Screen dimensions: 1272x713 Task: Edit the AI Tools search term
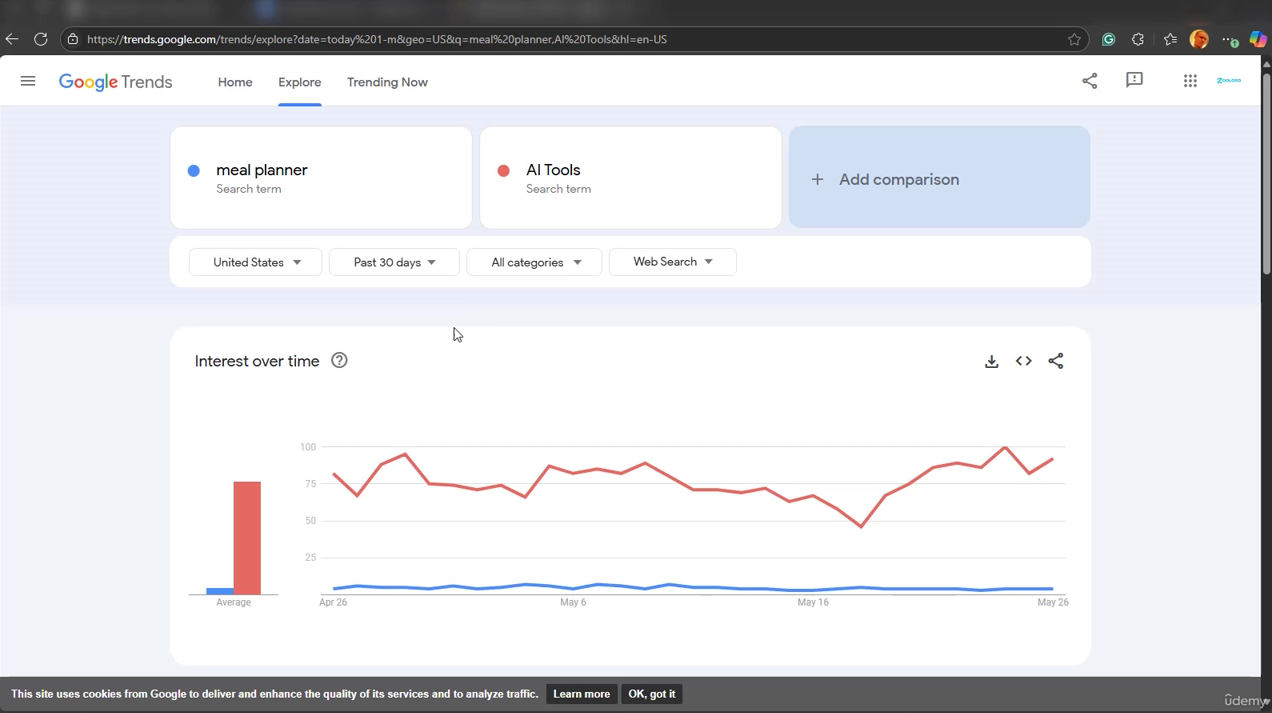631,178
